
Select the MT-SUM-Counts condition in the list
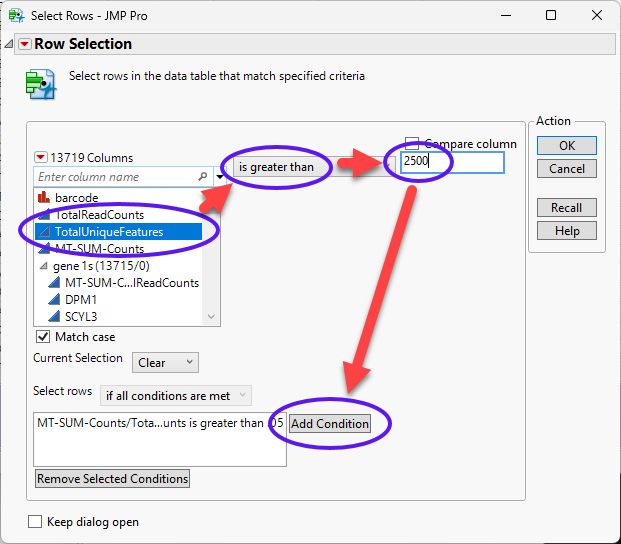click(x=160, y=423)
